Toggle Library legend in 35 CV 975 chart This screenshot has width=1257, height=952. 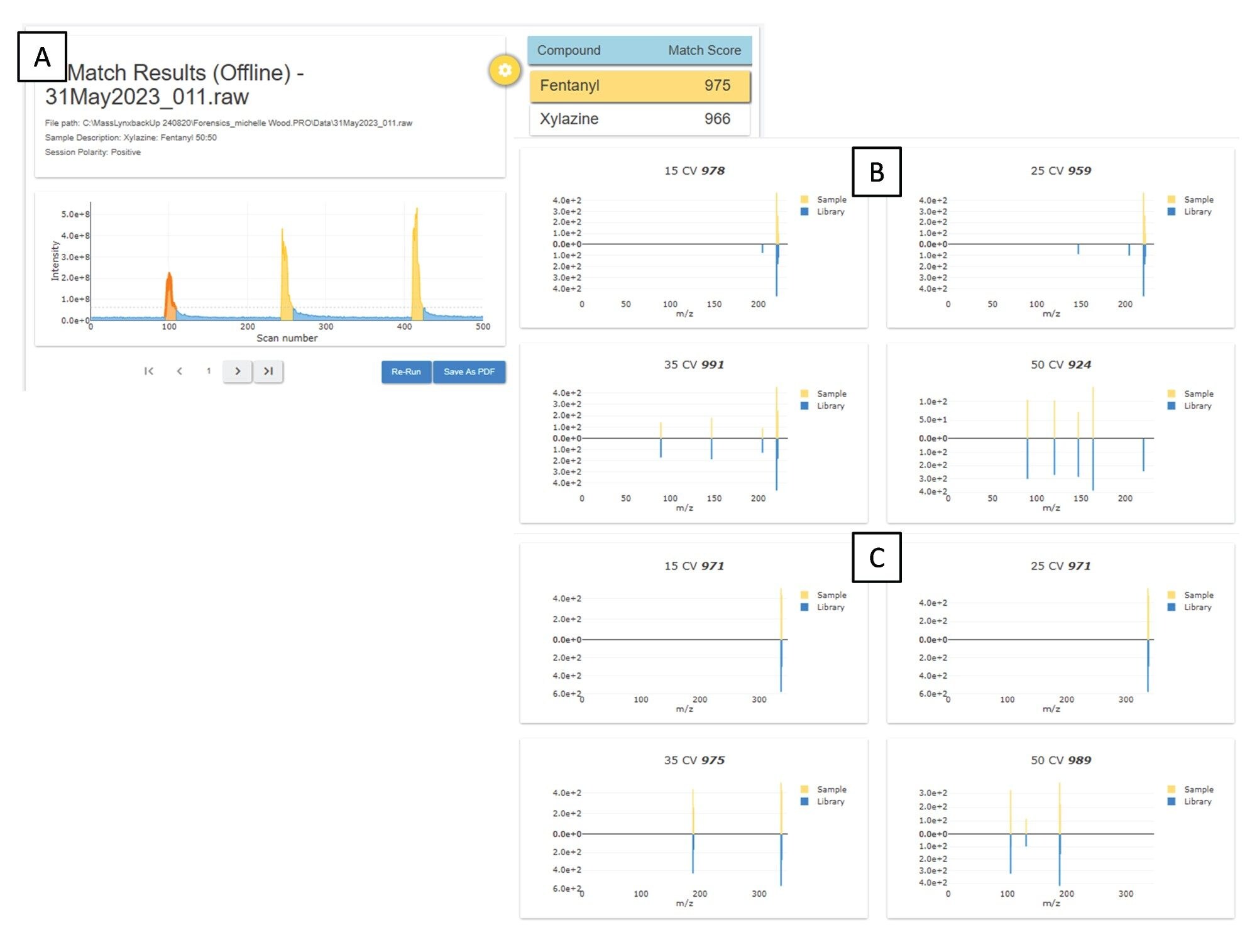click(823, 801)
